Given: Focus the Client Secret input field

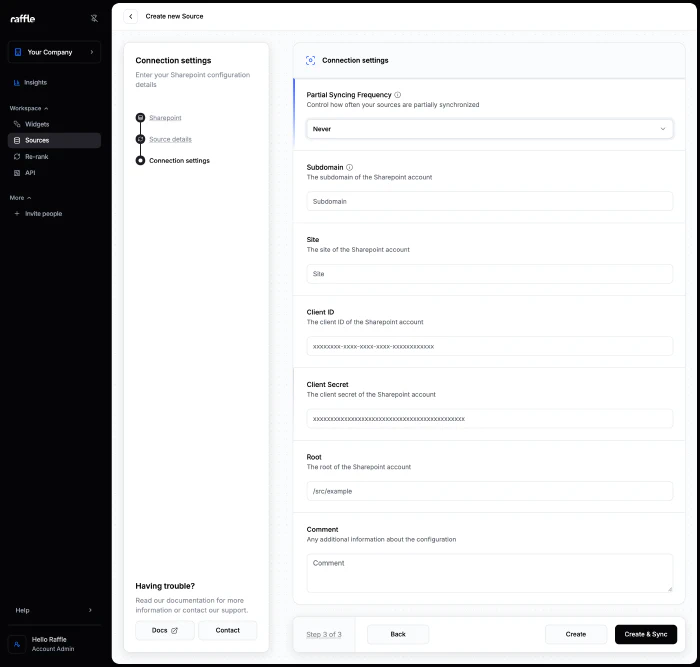Looking at the screenshot, I should [x=489, y=419].
